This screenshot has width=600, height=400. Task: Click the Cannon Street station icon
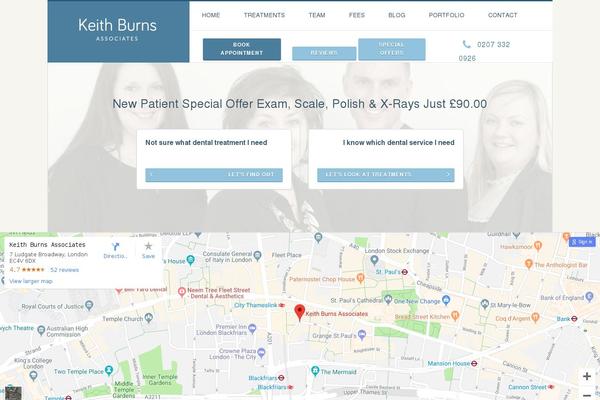(551, 387)
